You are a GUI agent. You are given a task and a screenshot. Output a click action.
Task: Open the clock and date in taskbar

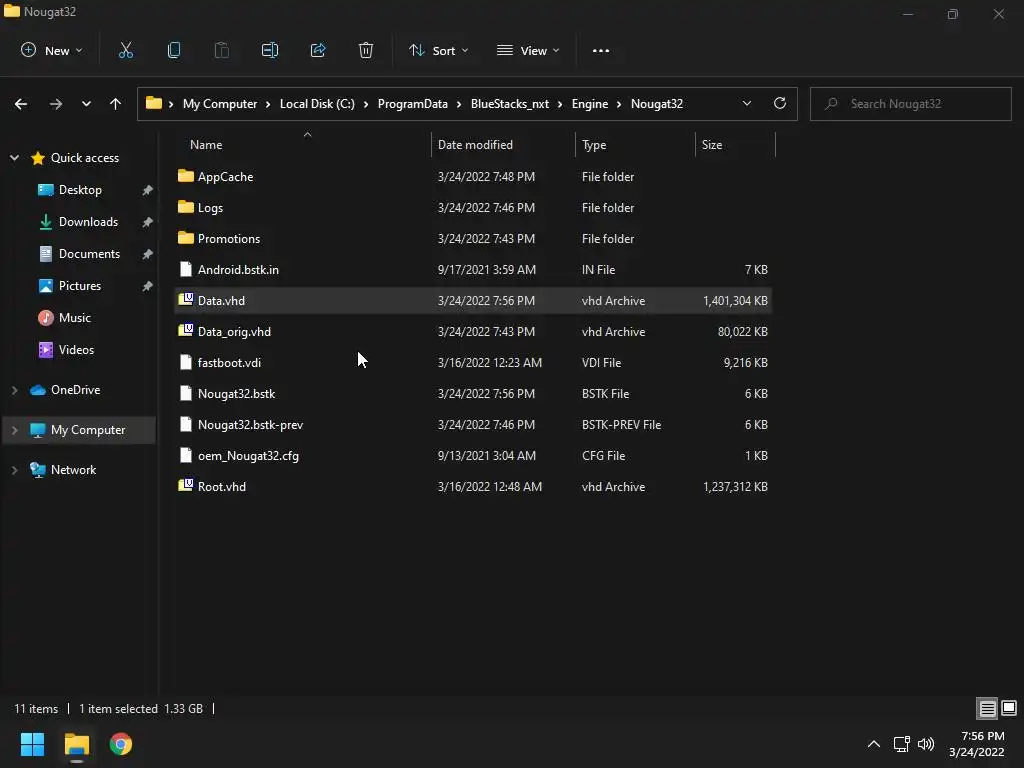pos(977,744)
